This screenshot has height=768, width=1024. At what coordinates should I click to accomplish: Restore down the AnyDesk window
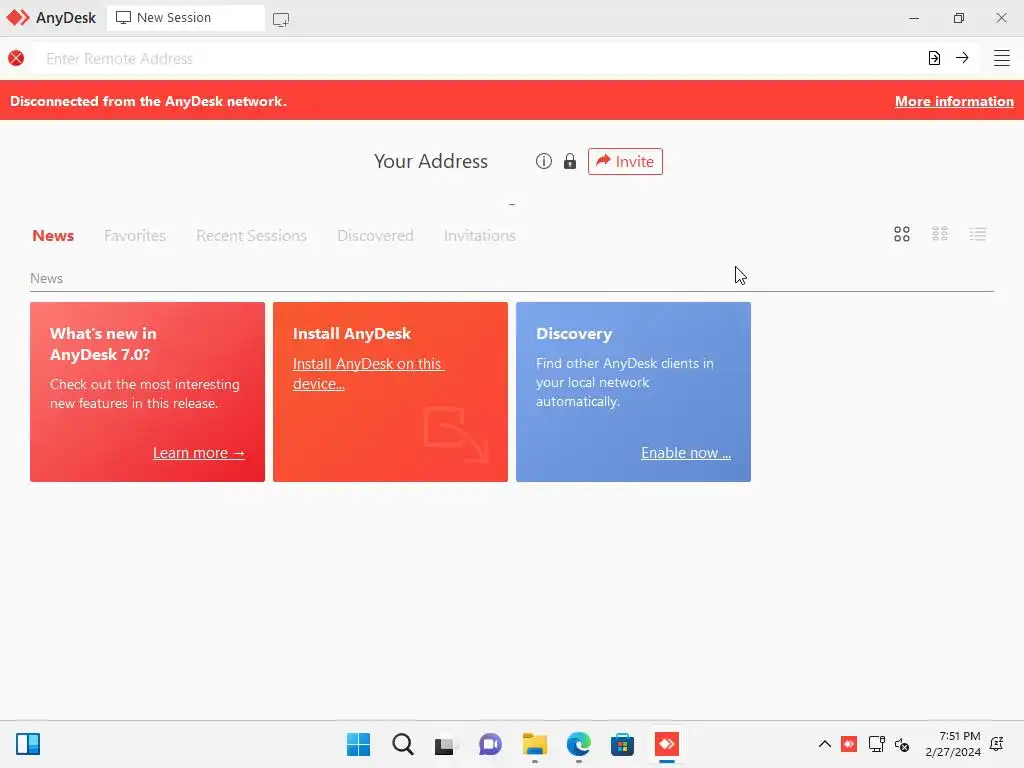(958, 18)
